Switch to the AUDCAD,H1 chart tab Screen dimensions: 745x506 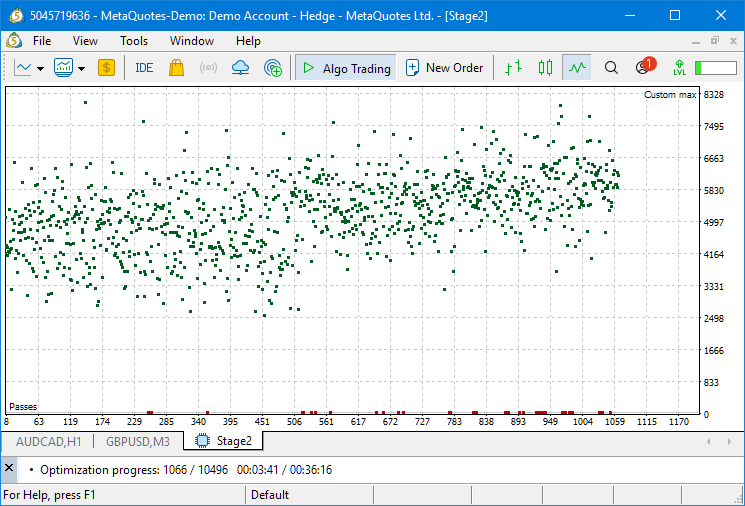49,440
